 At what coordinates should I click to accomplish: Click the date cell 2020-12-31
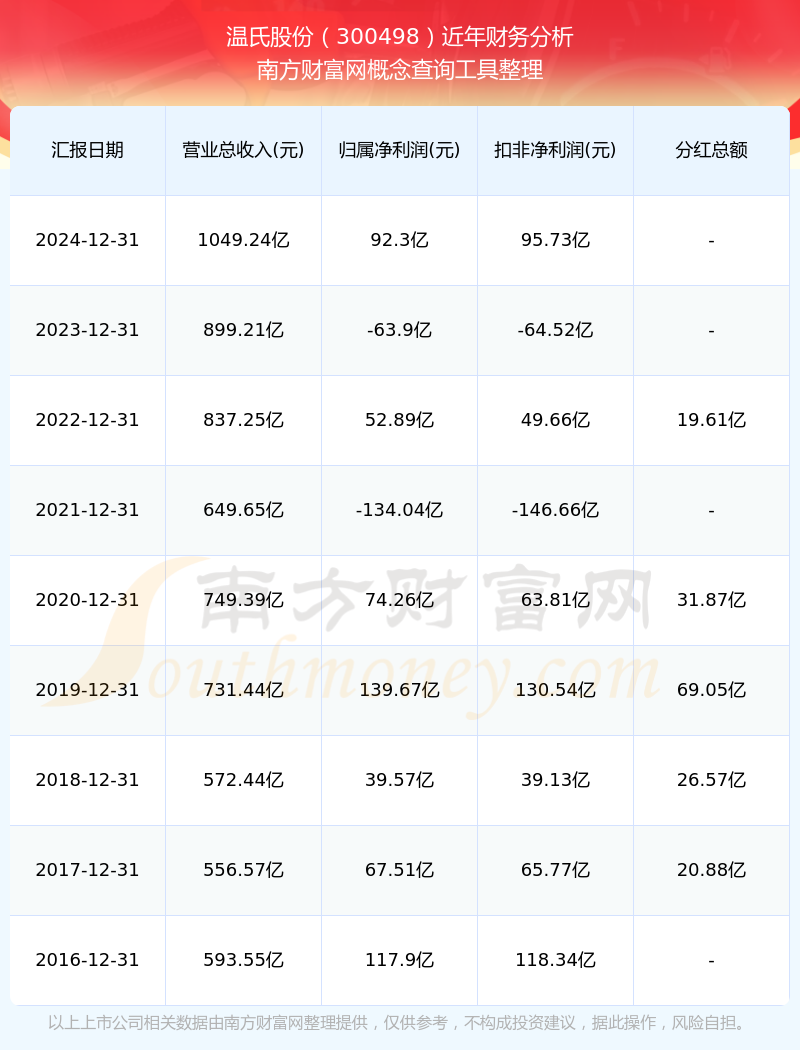[88, 600]
